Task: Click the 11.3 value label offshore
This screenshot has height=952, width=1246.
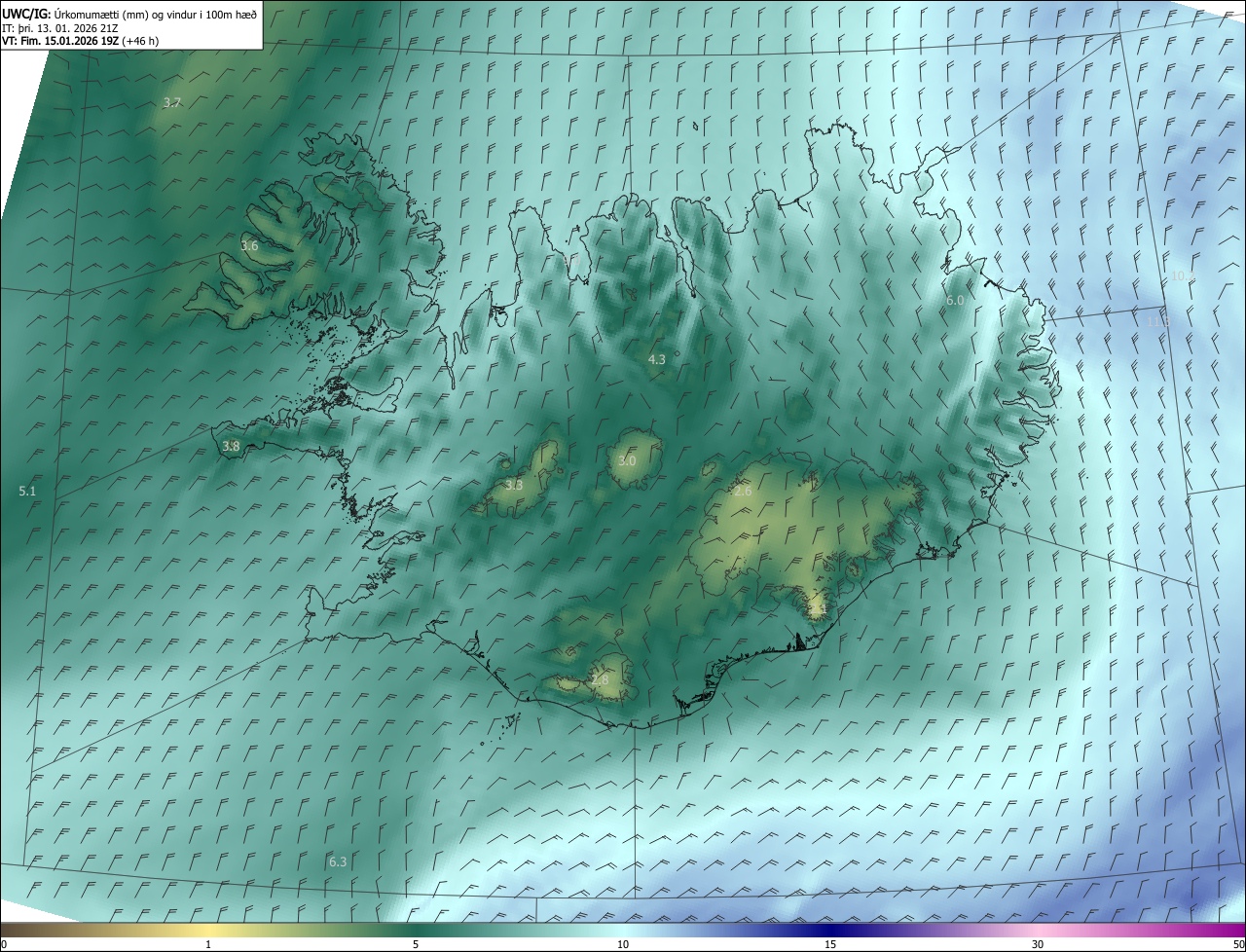Action: [x=1157, y=321]
